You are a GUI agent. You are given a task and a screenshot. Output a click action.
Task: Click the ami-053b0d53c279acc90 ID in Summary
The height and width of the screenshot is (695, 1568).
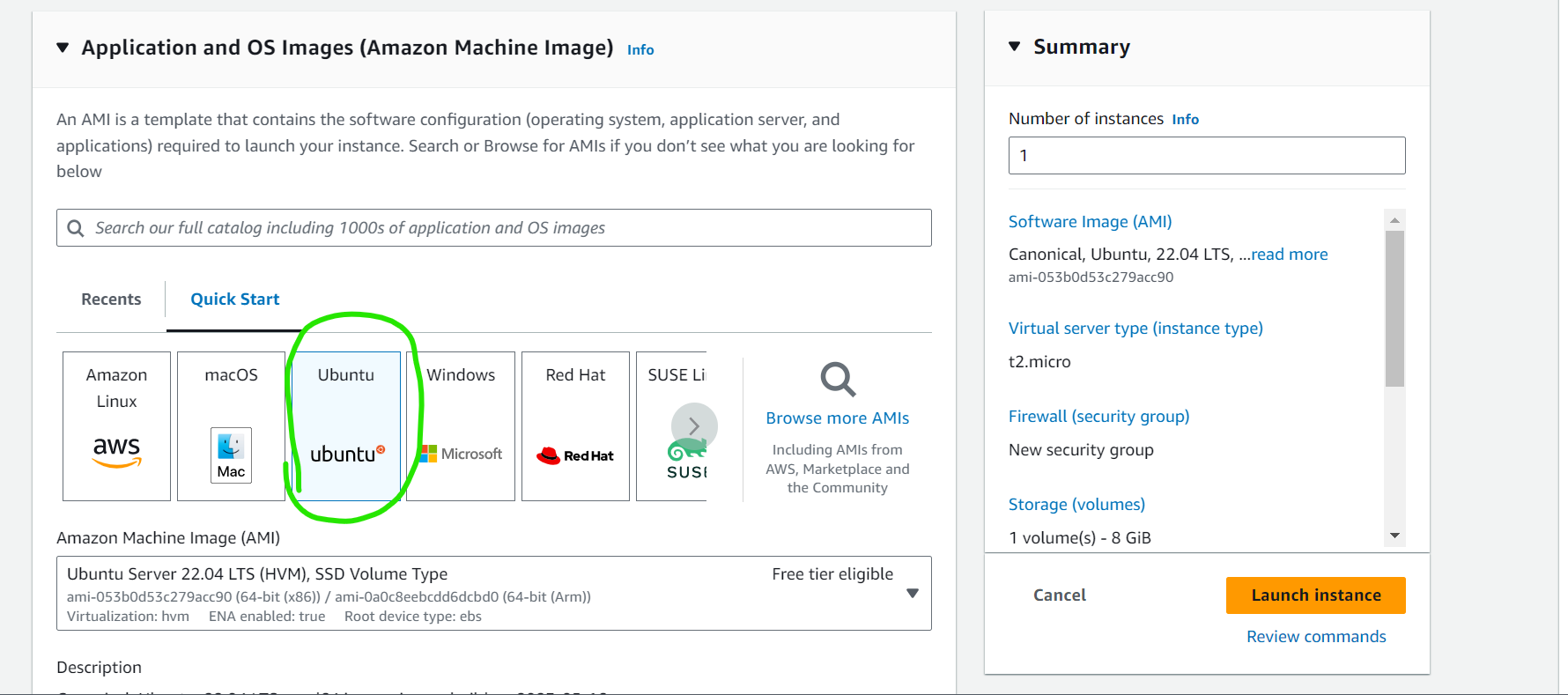point(1091,277)
